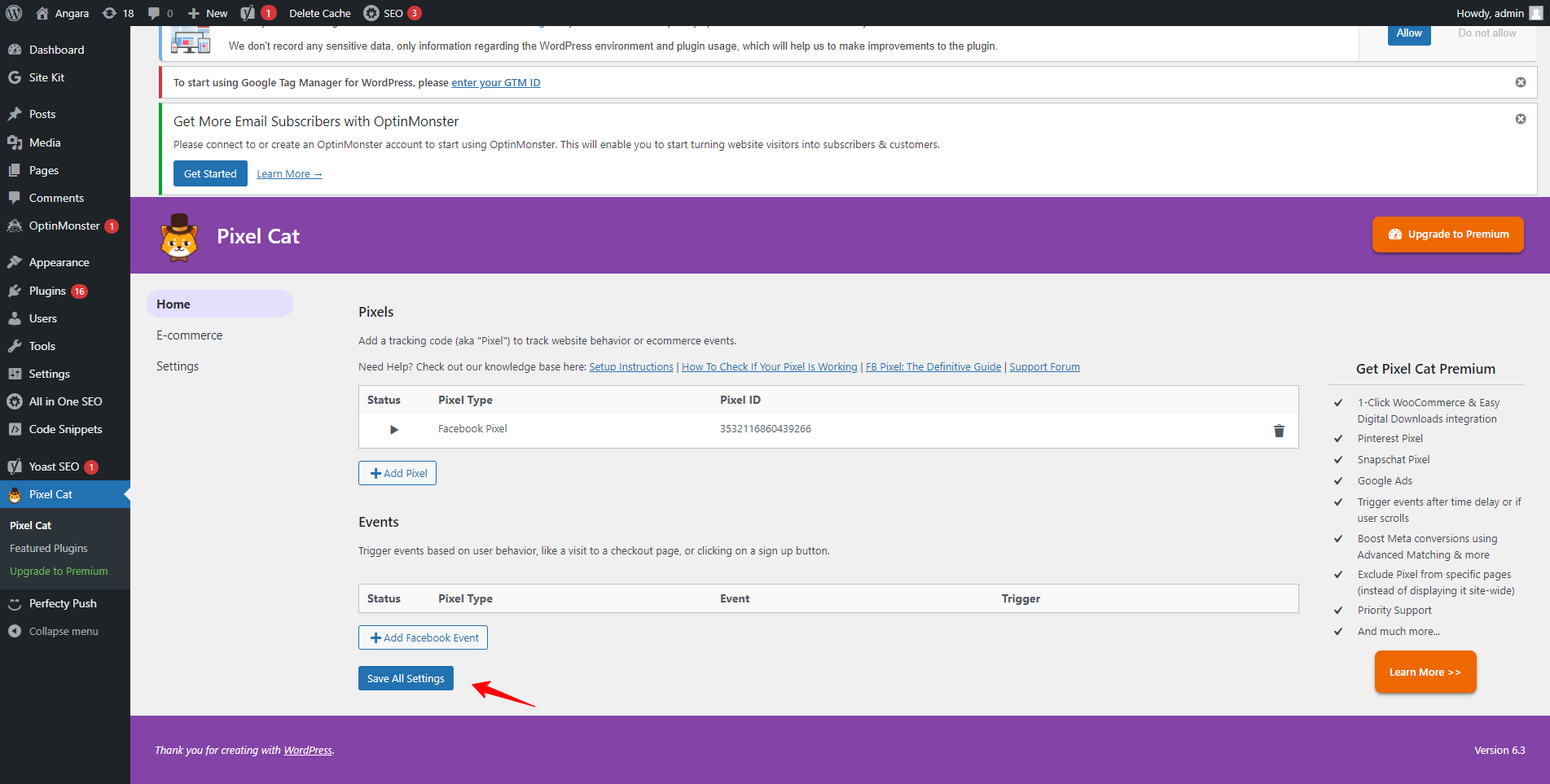
Task: Click the New content plus button
Action: coord(208,13)
